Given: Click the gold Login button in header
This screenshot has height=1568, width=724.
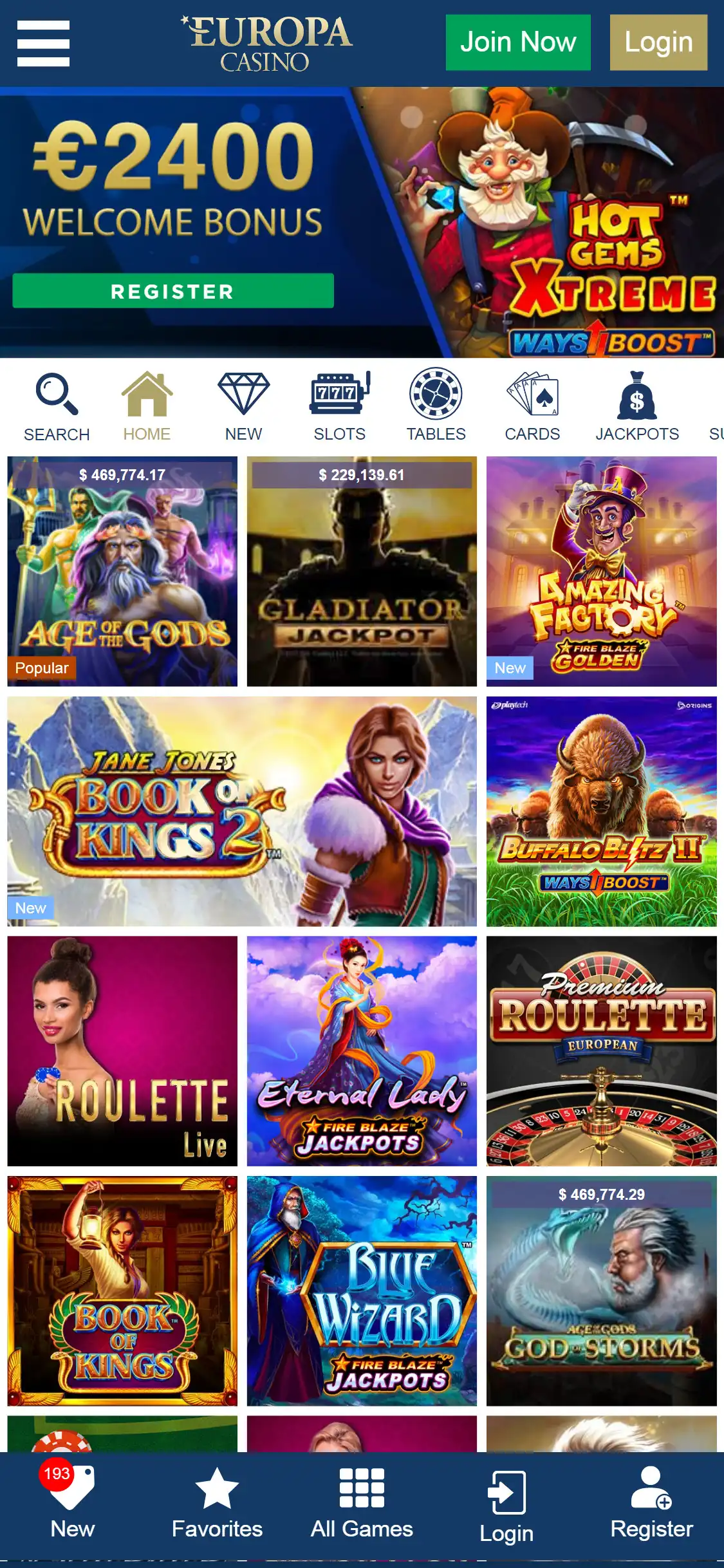Looking at the screenshot, I should [658, 42].
